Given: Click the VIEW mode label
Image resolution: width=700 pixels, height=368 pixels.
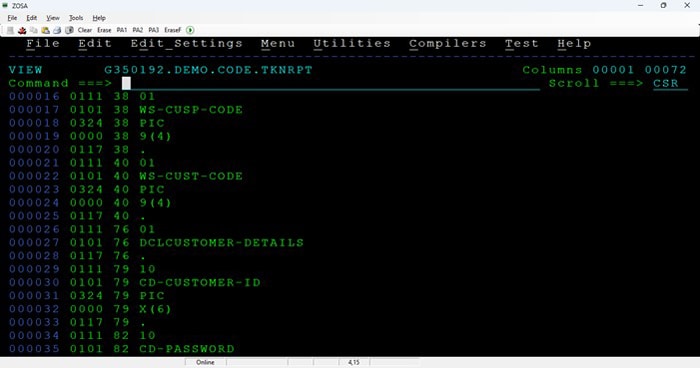Looking at the screenshot, I should 25,70.
